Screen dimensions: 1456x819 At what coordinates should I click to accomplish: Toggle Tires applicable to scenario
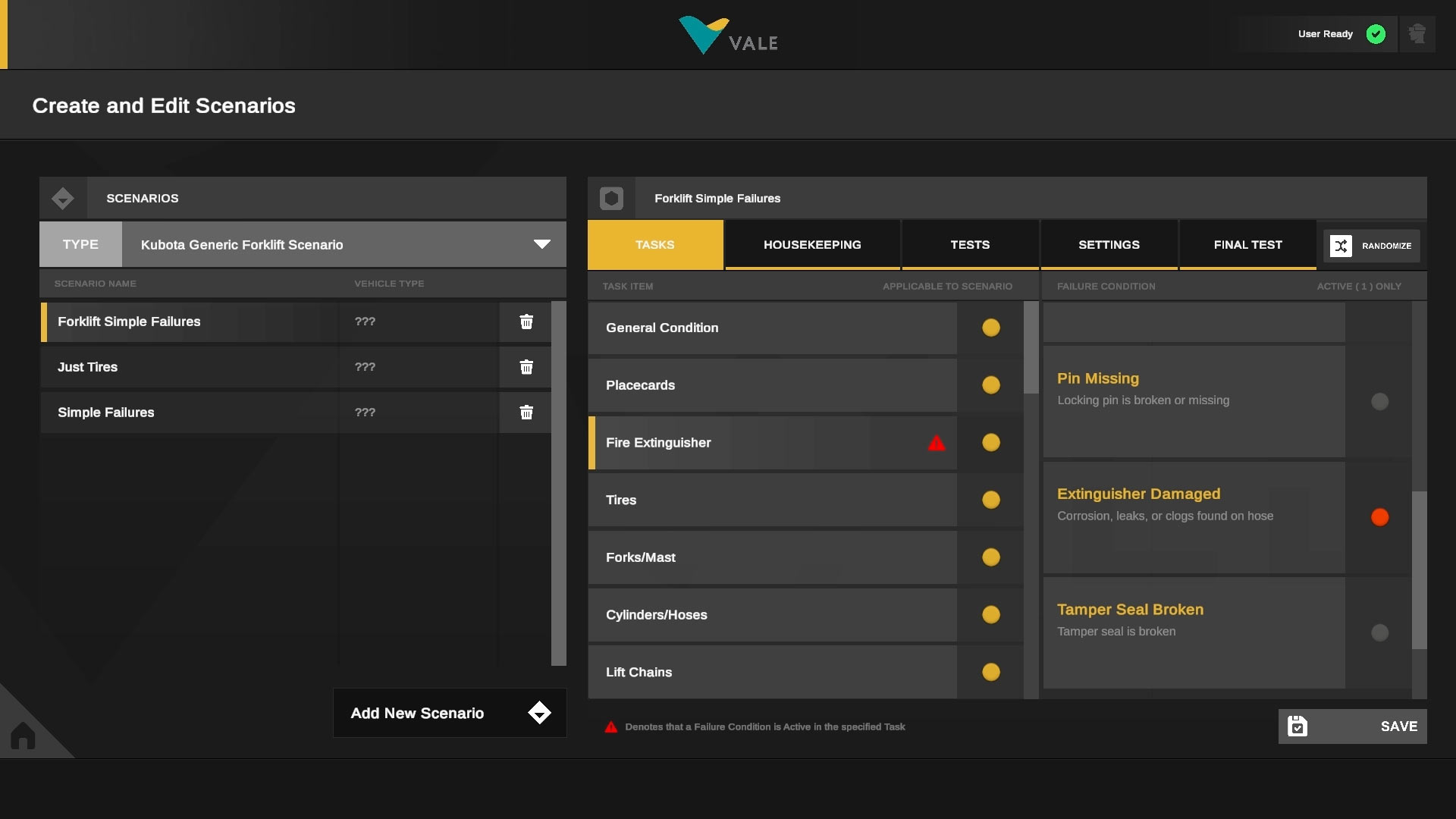pos(990,500)
